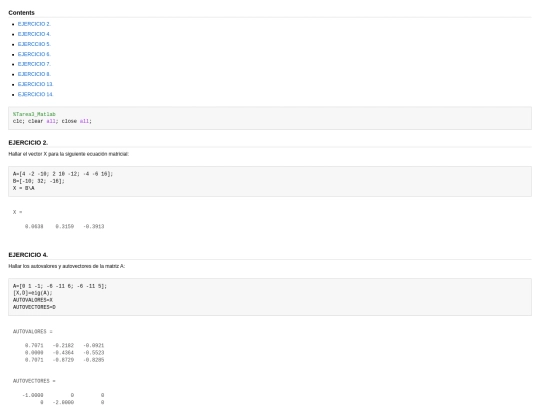Click the EJERCICIO 4. section heading
The image size is (540, 405).
[x=28, y=255]
